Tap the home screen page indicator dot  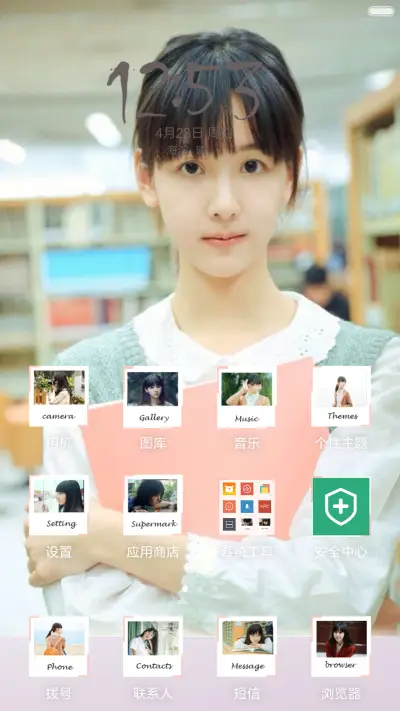[x=185, y=589]
